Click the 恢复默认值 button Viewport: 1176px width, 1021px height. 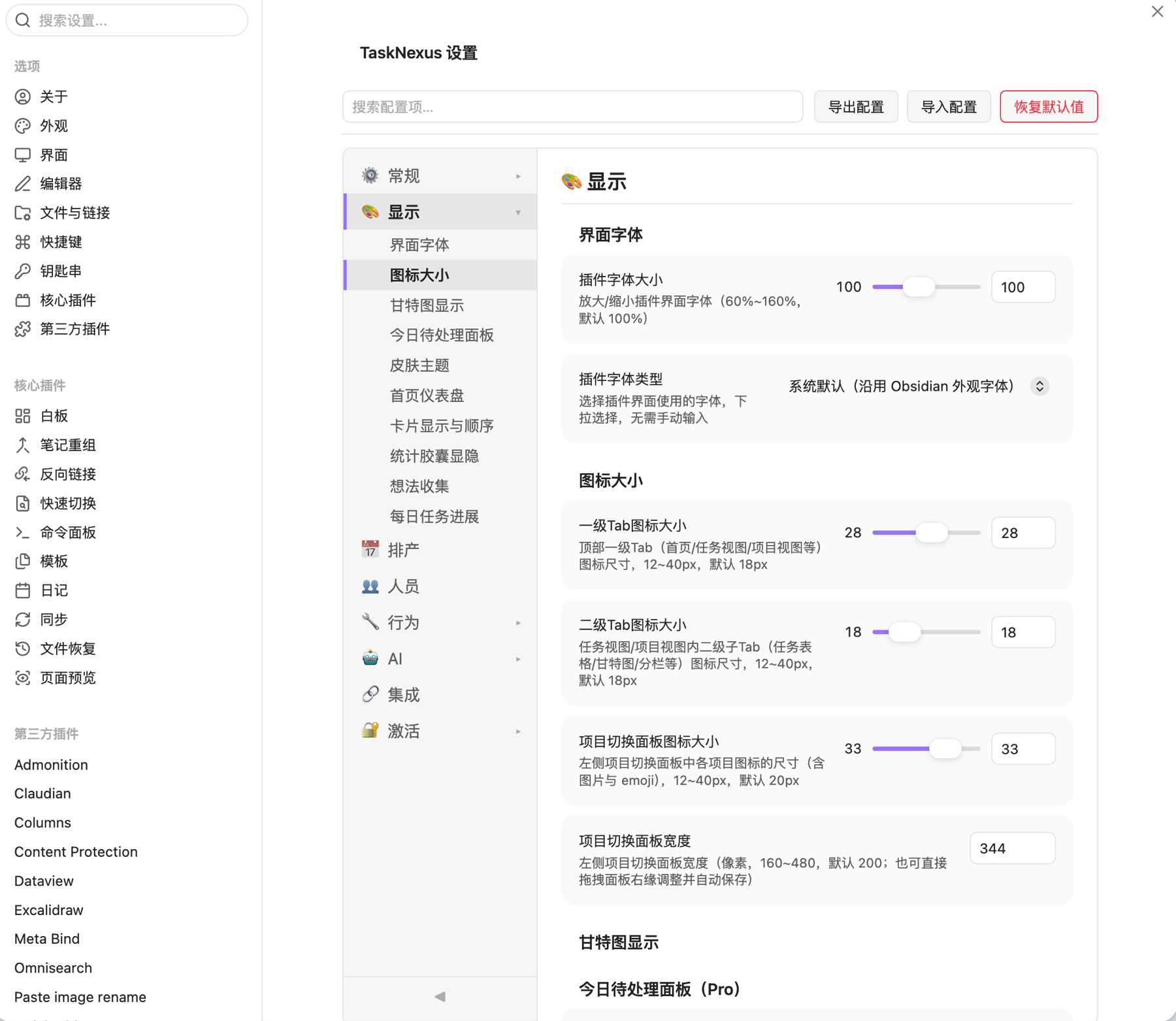[x=1049, y=107]
